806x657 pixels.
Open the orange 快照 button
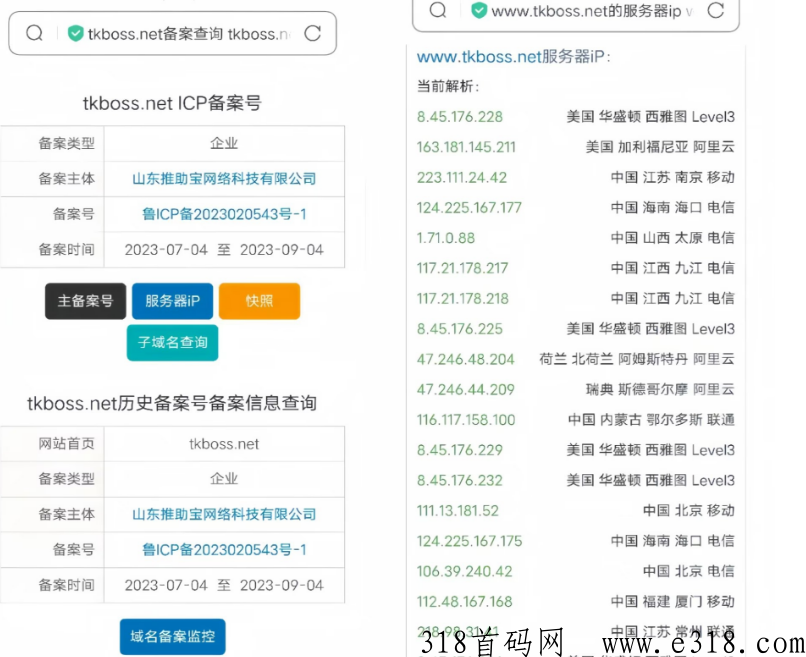click(259, 301)
